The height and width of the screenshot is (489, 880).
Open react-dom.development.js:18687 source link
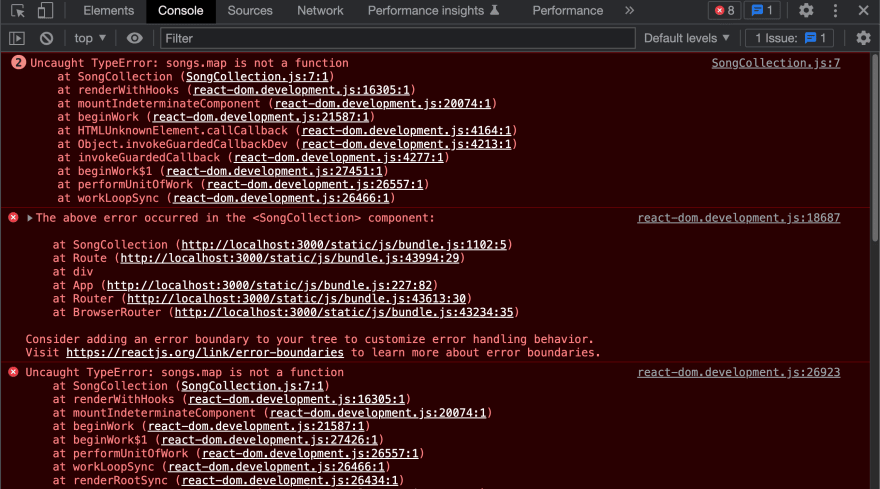tap(739, 218)
